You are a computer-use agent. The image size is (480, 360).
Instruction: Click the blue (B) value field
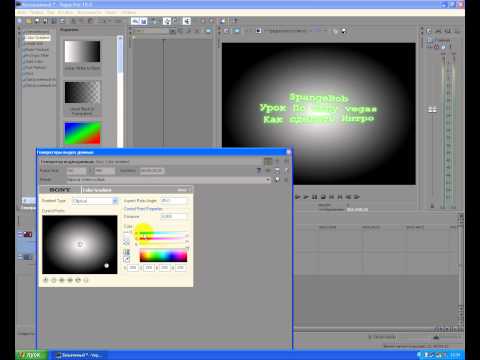164,268
